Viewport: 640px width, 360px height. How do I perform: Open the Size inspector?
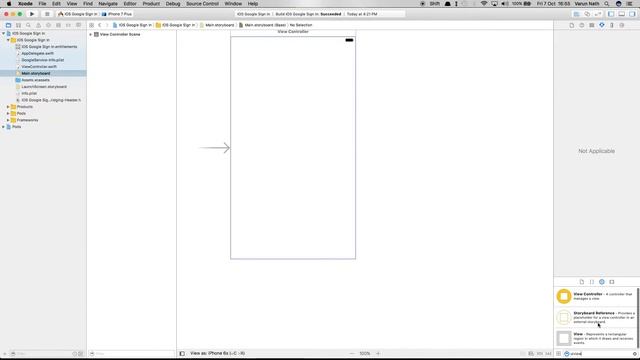click(611, 25)
